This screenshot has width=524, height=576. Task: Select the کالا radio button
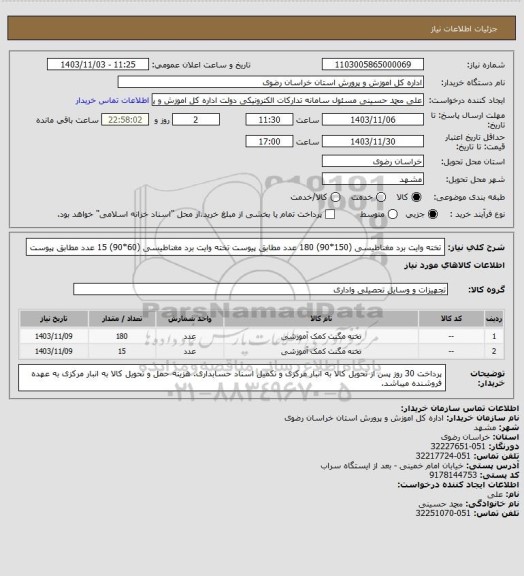coord(416,197)
